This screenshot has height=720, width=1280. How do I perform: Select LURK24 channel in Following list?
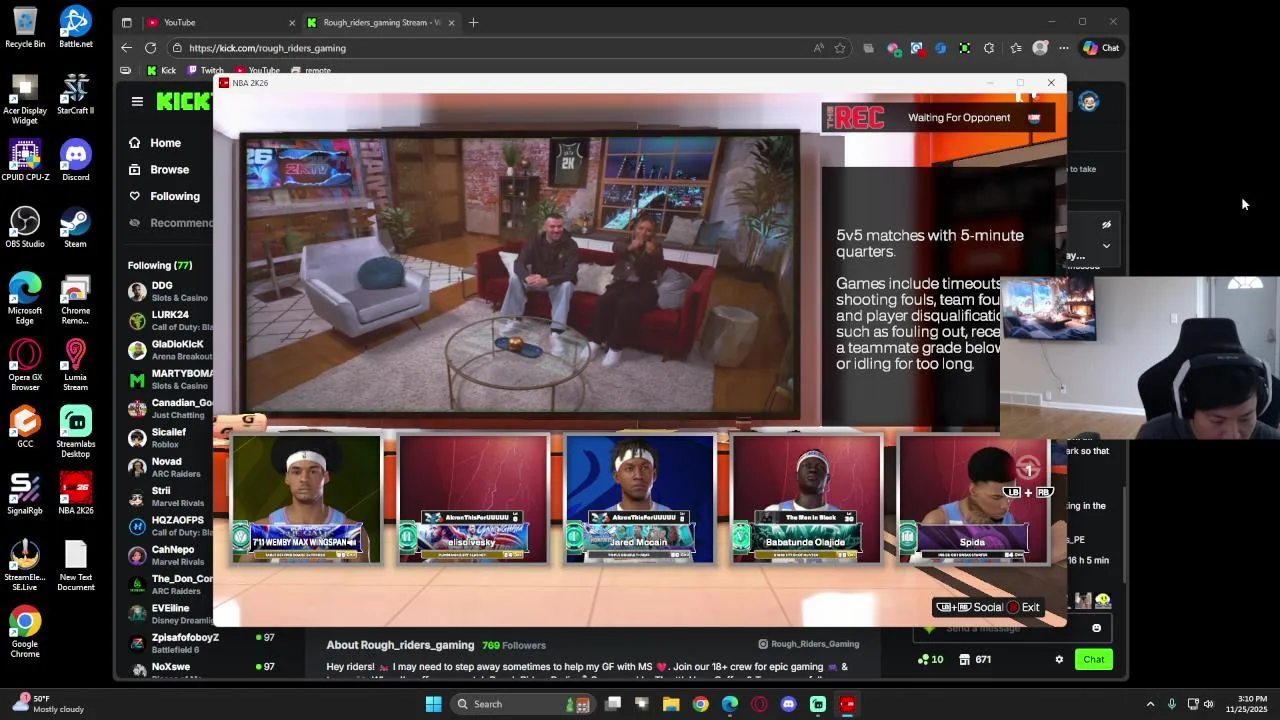click(169, 320)
